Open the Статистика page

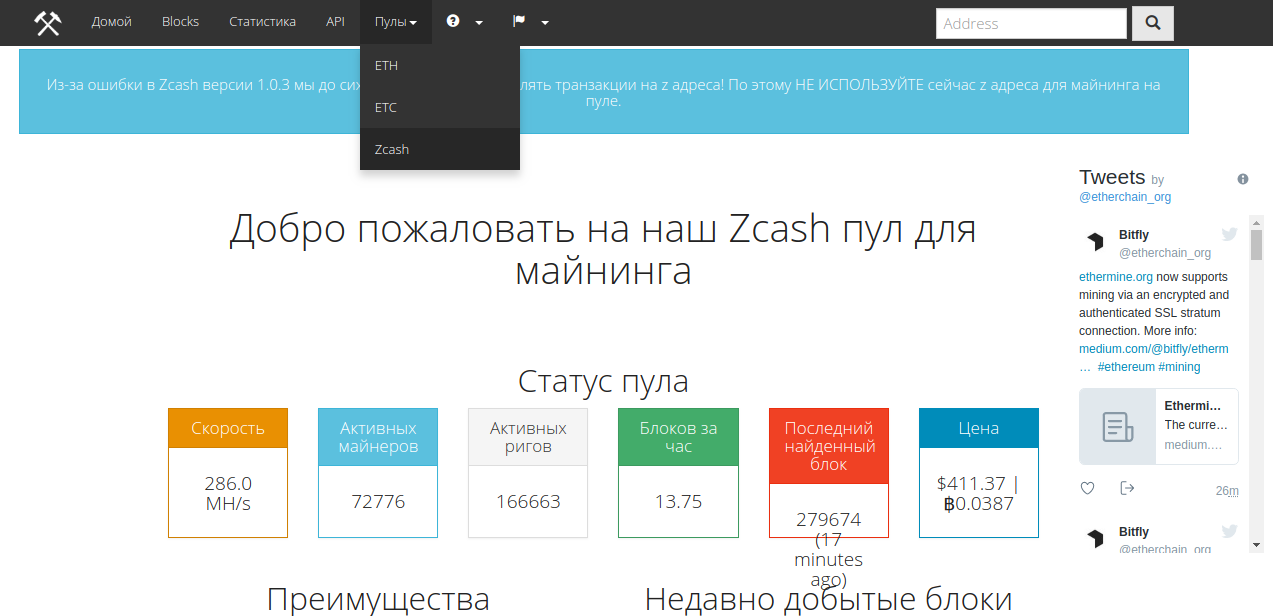click(262, 22)
